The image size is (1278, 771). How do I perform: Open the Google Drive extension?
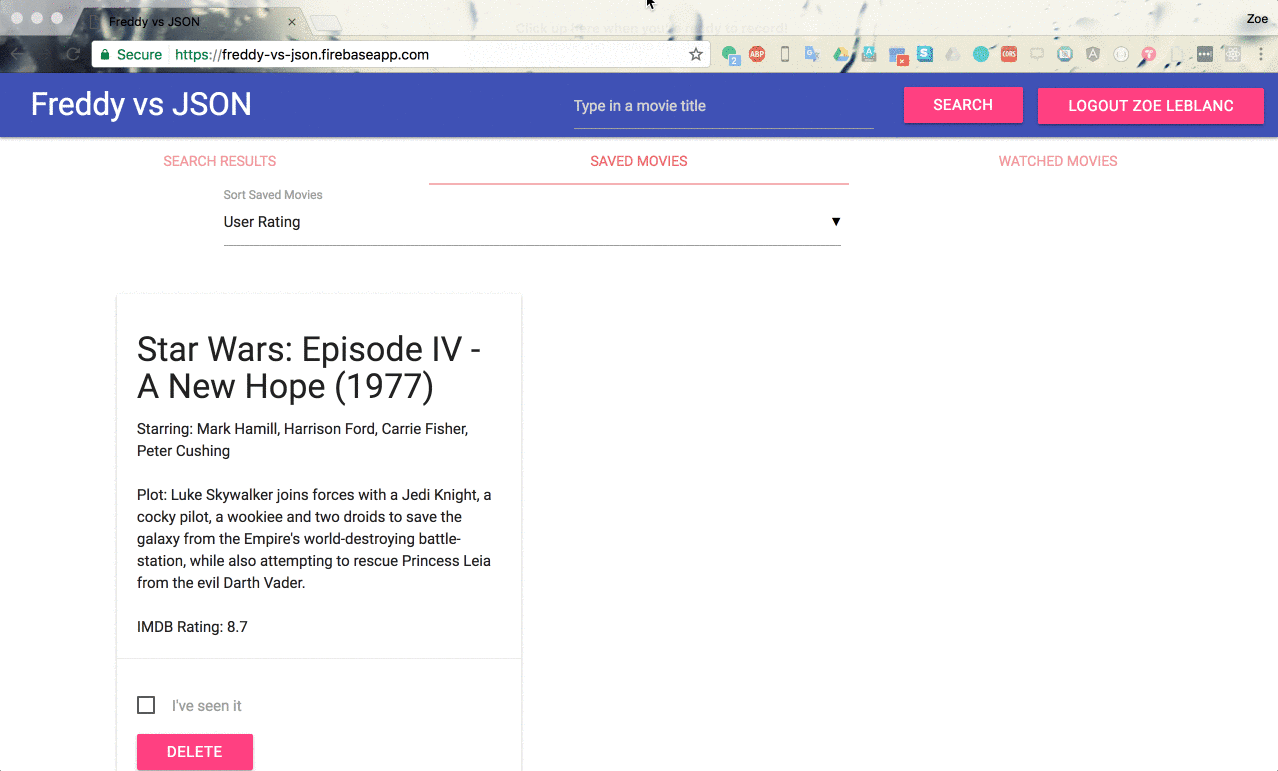[x=841, y=55]
